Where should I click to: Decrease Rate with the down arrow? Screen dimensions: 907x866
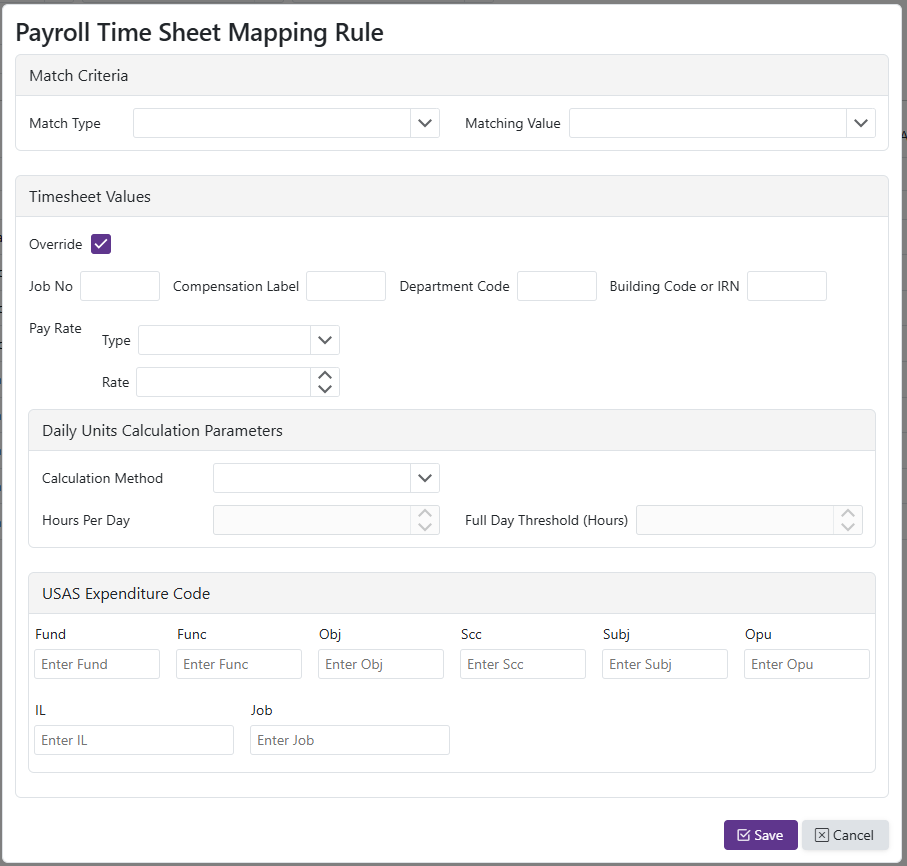click(x=325, y=389)
